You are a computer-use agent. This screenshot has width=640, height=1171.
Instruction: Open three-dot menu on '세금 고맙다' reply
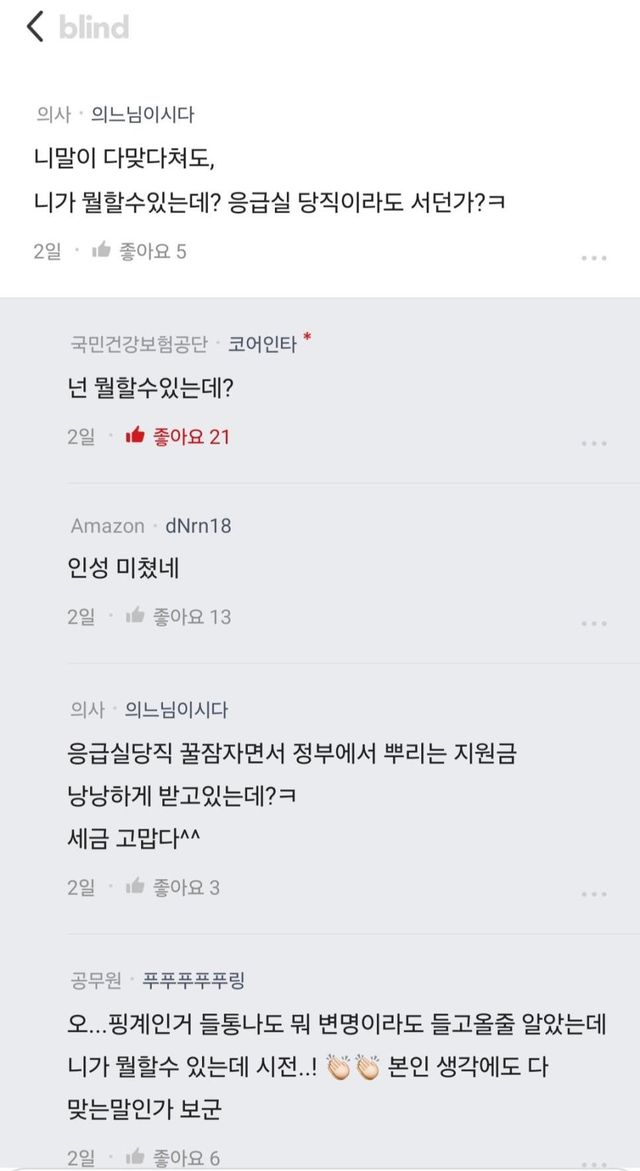[594, 893]
